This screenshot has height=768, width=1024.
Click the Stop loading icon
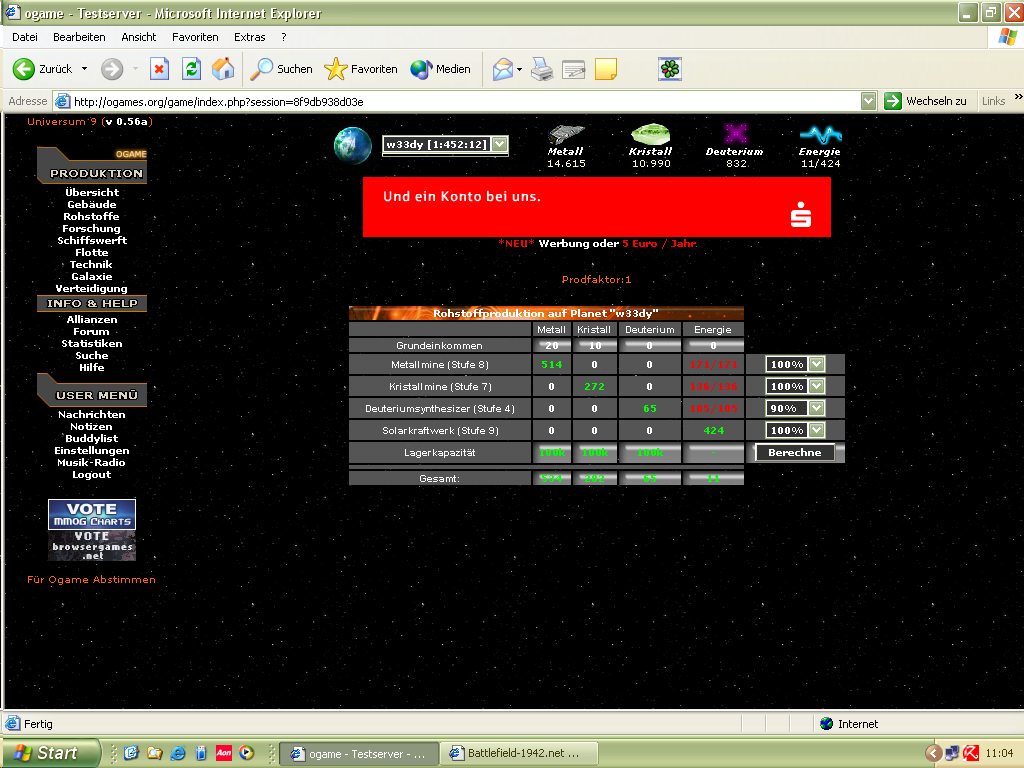point(159,69)
